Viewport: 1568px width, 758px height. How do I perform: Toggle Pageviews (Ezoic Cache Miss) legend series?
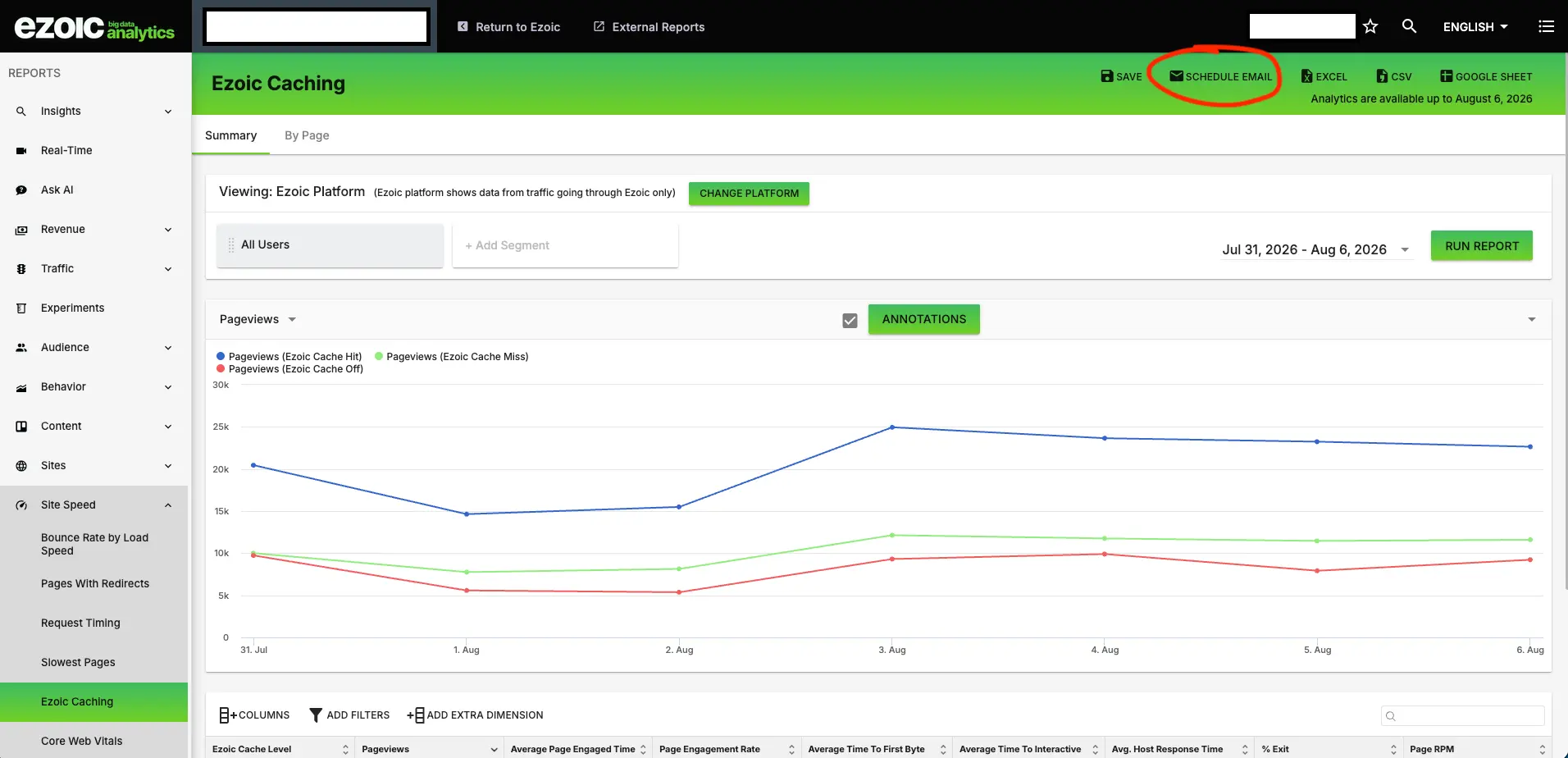tap(451, 357)
